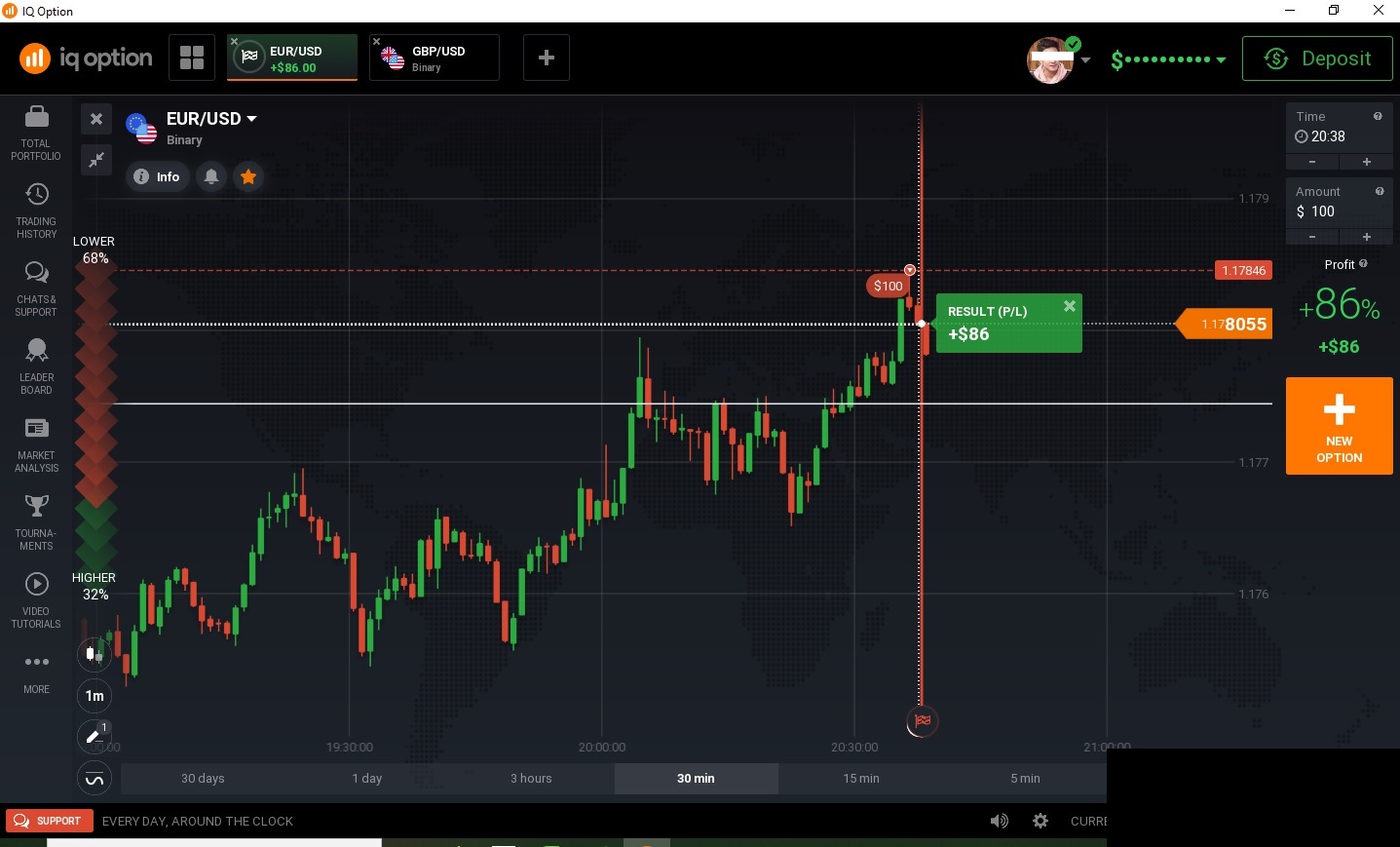Click the current price tag 1.178055
The image size is (1400, 847).
tap(1226, 325)
